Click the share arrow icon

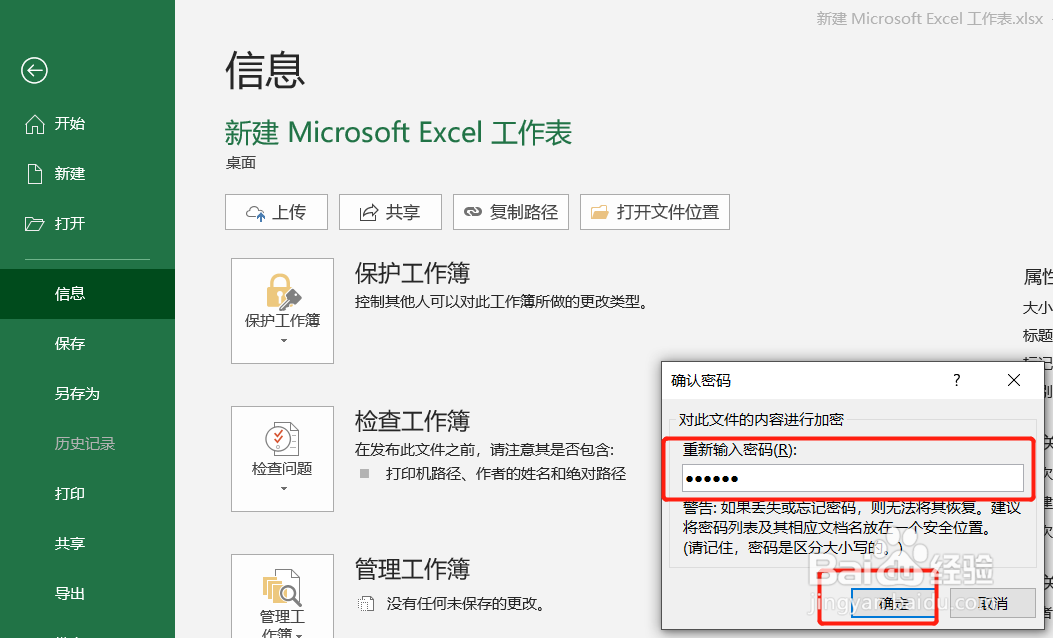tap(369, 213)
